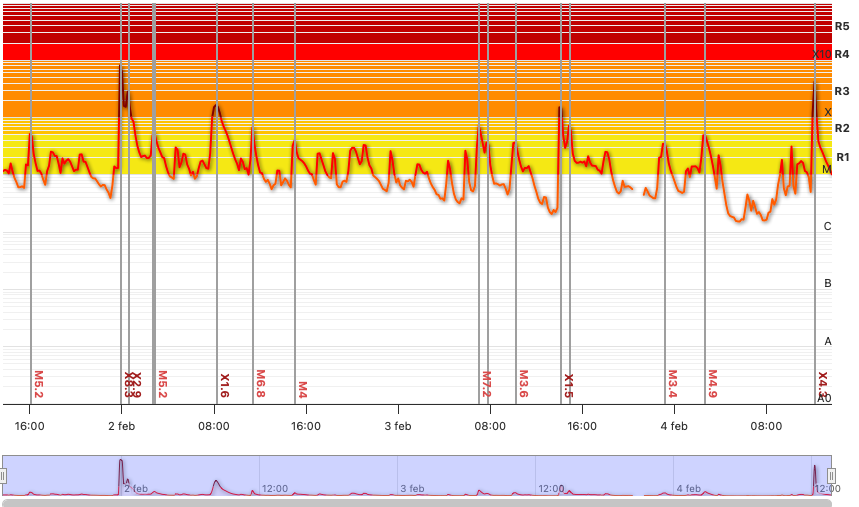Click the M3.6 flare marker label
Image resolution: width=859 pixels, height=507 pixels.
pos(523,384)
